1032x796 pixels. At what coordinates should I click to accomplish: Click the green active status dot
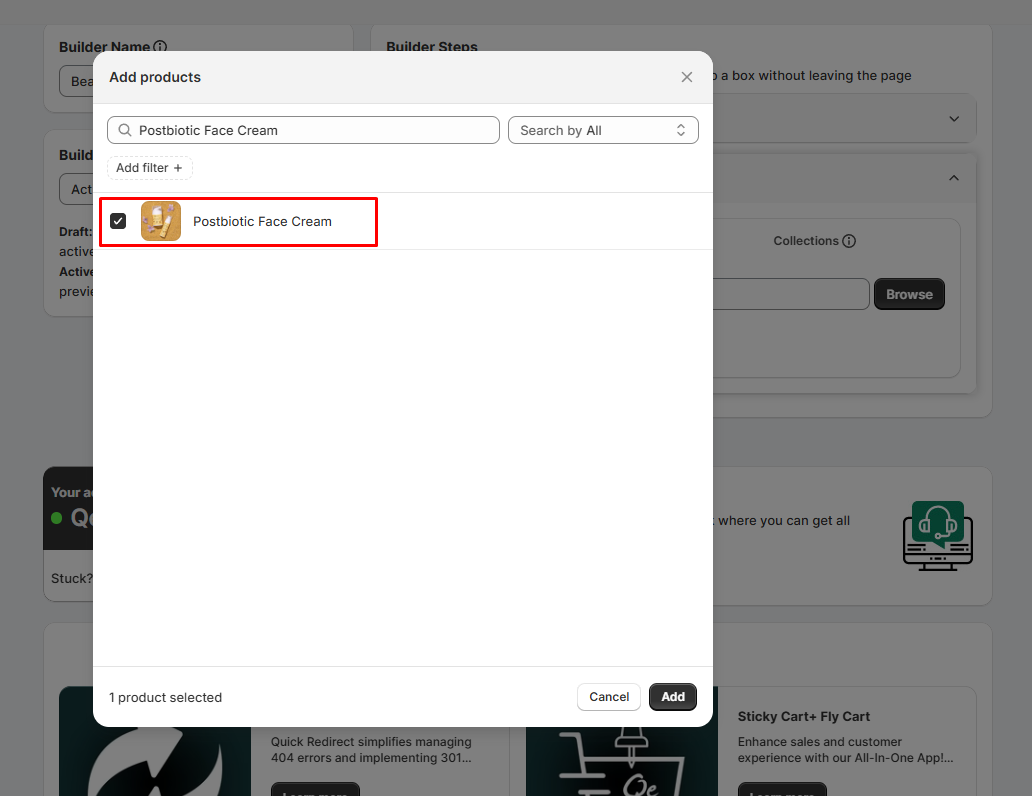point(57,518)
